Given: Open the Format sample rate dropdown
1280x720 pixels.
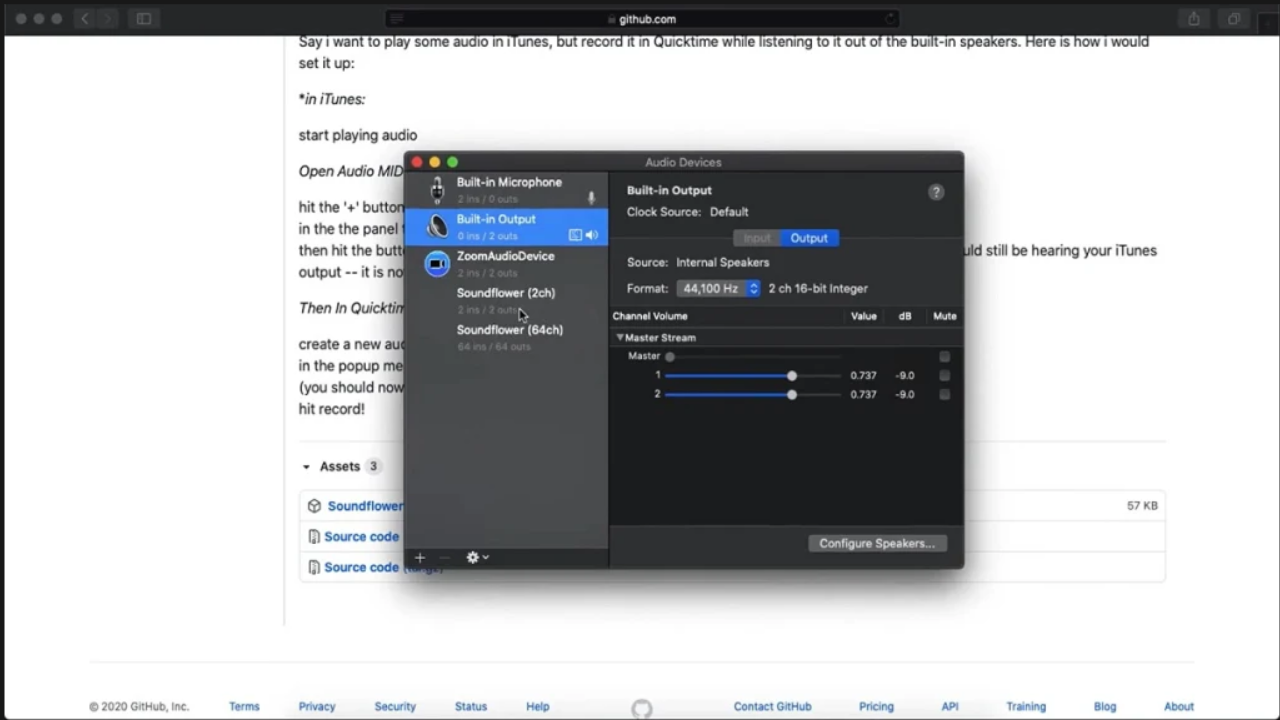Looking at the screenshot, I should [718, 288].
